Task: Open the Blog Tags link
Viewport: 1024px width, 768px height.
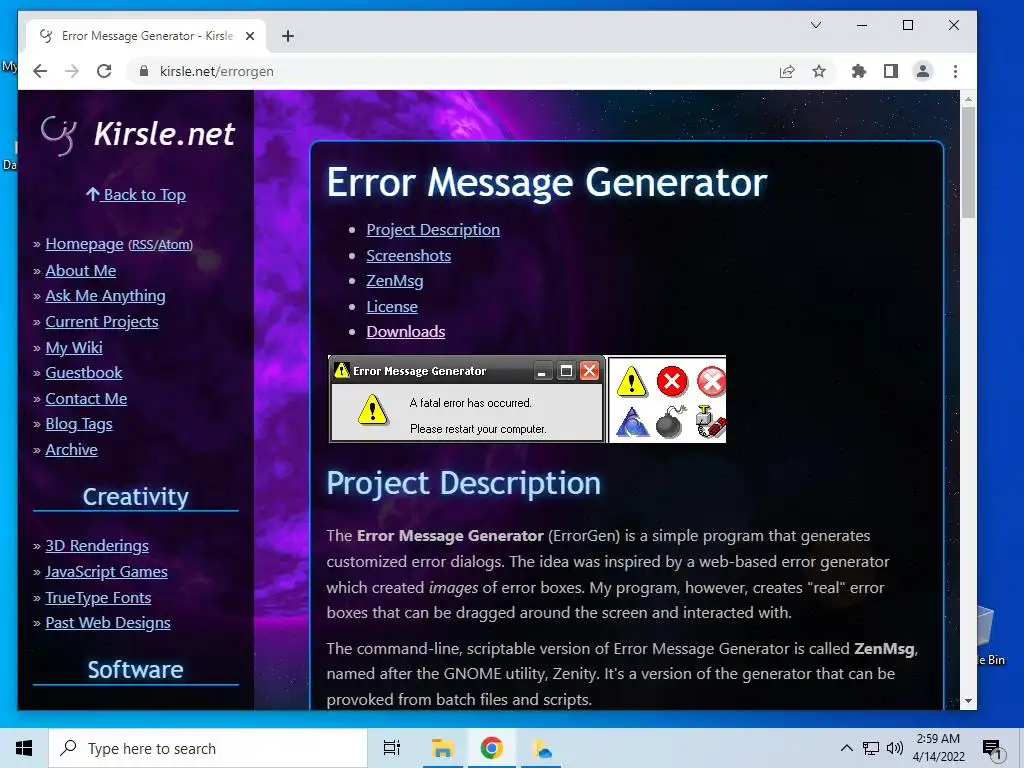Action: coord(79,424)
